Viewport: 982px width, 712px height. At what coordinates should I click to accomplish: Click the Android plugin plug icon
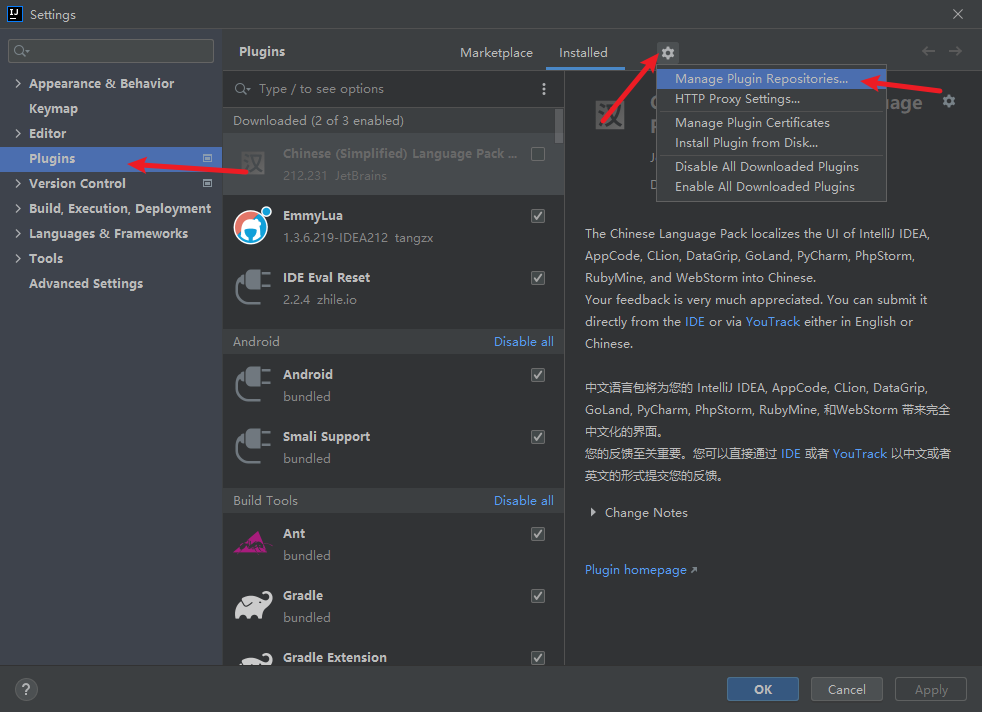(x=252, y=384)
